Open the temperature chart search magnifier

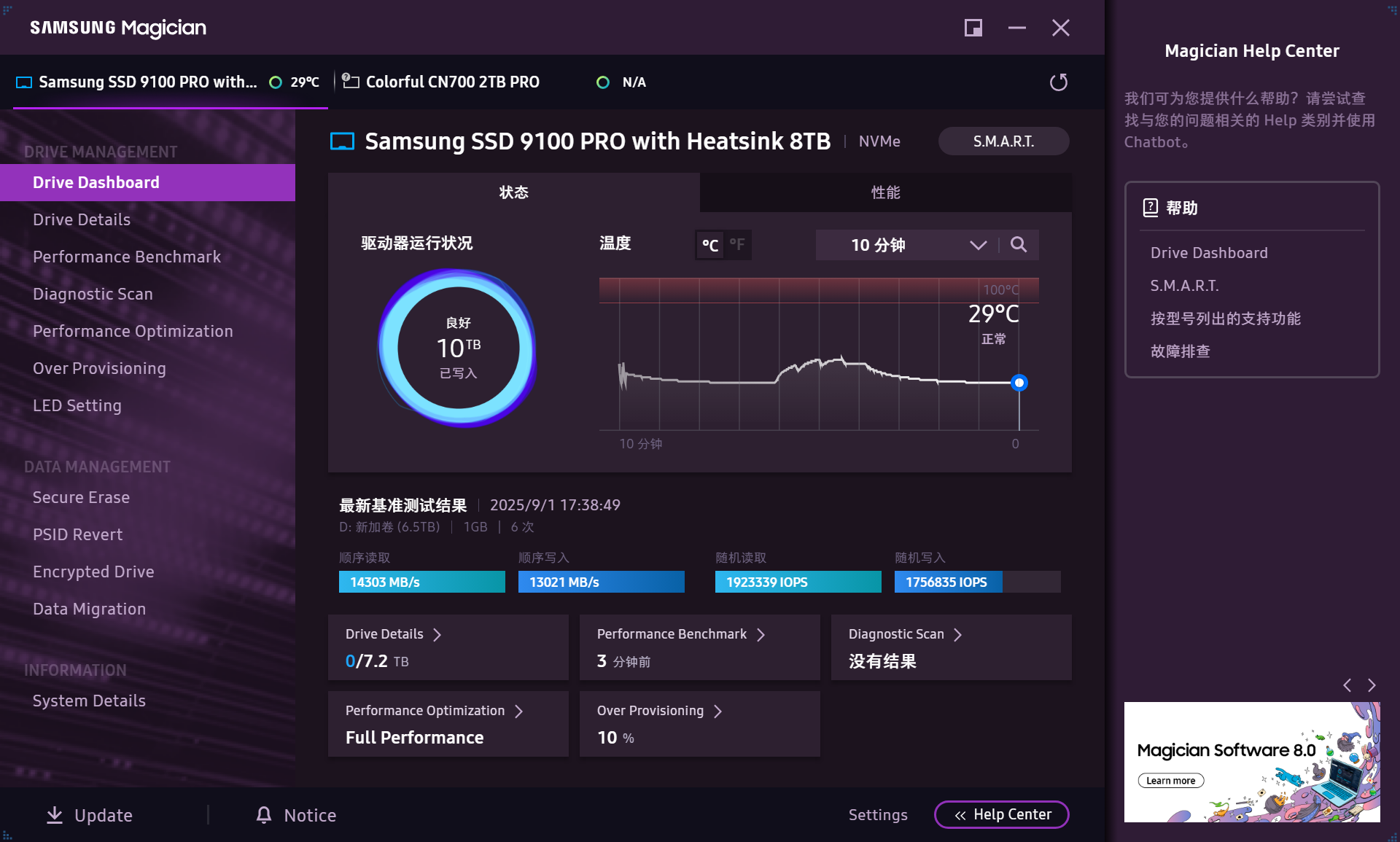coord(1019,245)
